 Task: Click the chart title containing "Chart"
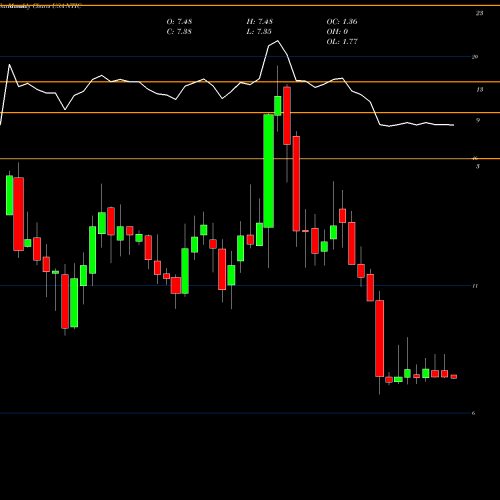point(41,6)
